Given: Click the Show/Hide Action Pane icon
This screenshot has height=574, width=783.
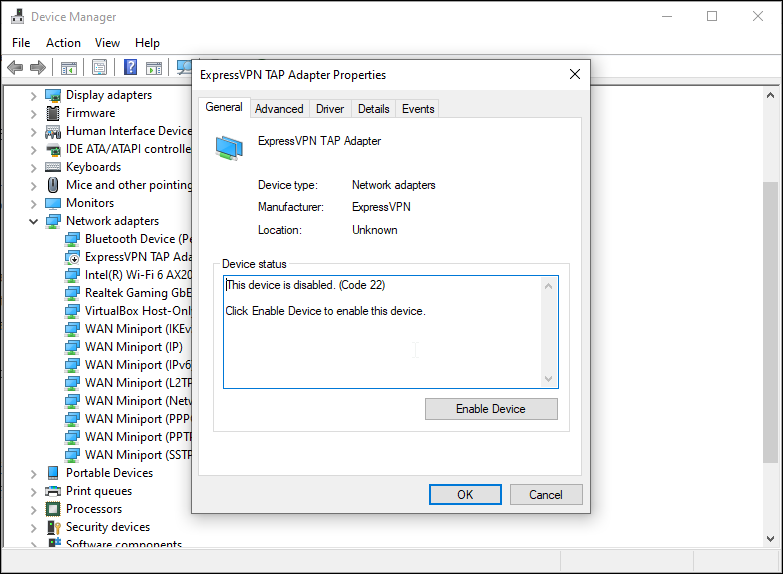Looking at the screenshot, I should 154,67.
